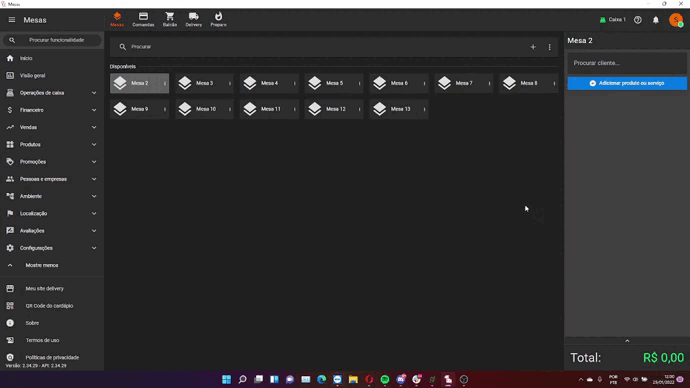This screenshot has width=690, height=388.
Task: Open the user profile avatar
Action: click(x=676, y=20)
